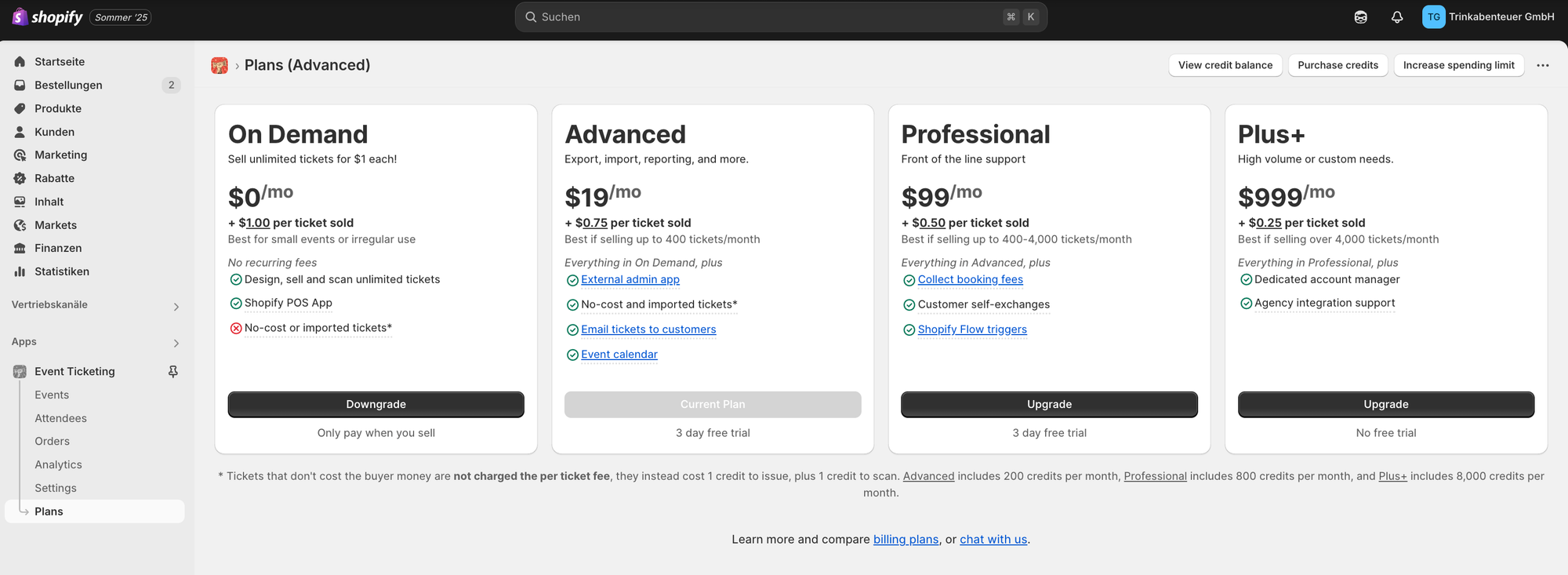Upgrade to the Plus+ plan
This screenshot has width=1568, height=575.
pos(1386,404)
